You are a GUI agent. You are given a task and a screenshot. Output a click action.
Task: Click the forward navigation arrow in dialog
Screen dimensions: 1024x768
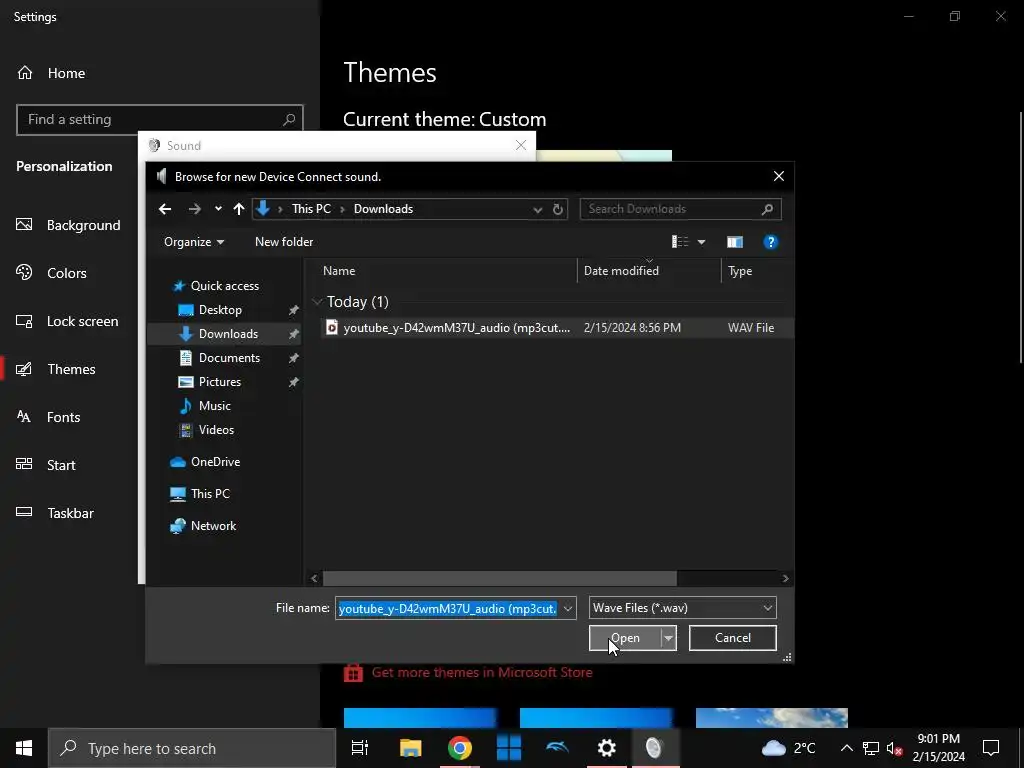coord(195,209)
